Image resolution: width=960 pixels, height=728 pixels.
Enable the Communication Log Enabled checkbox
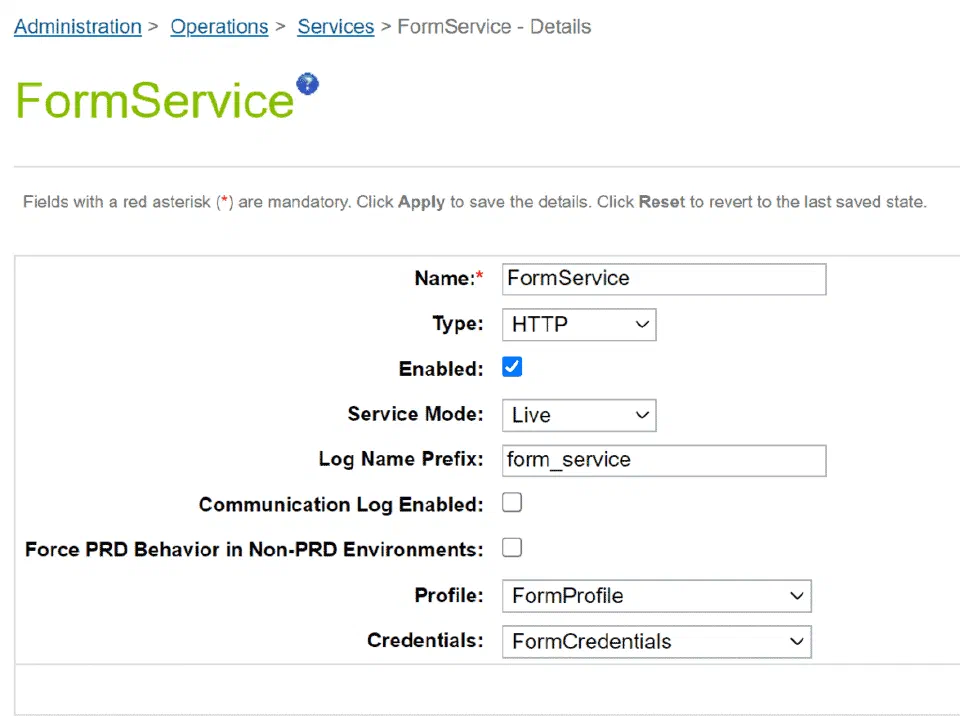tap(512, 503)
